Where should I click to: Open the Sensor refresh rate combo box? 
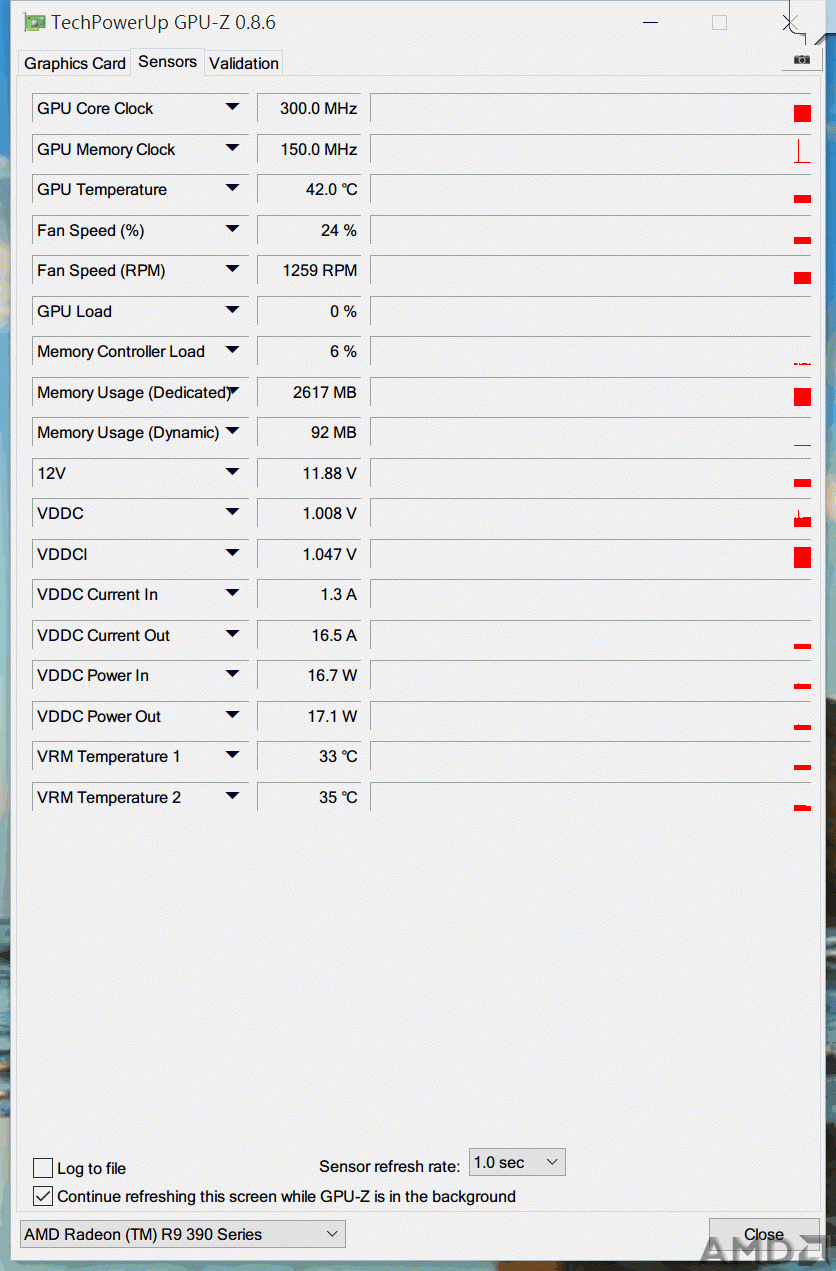(x=517, y=1162)
